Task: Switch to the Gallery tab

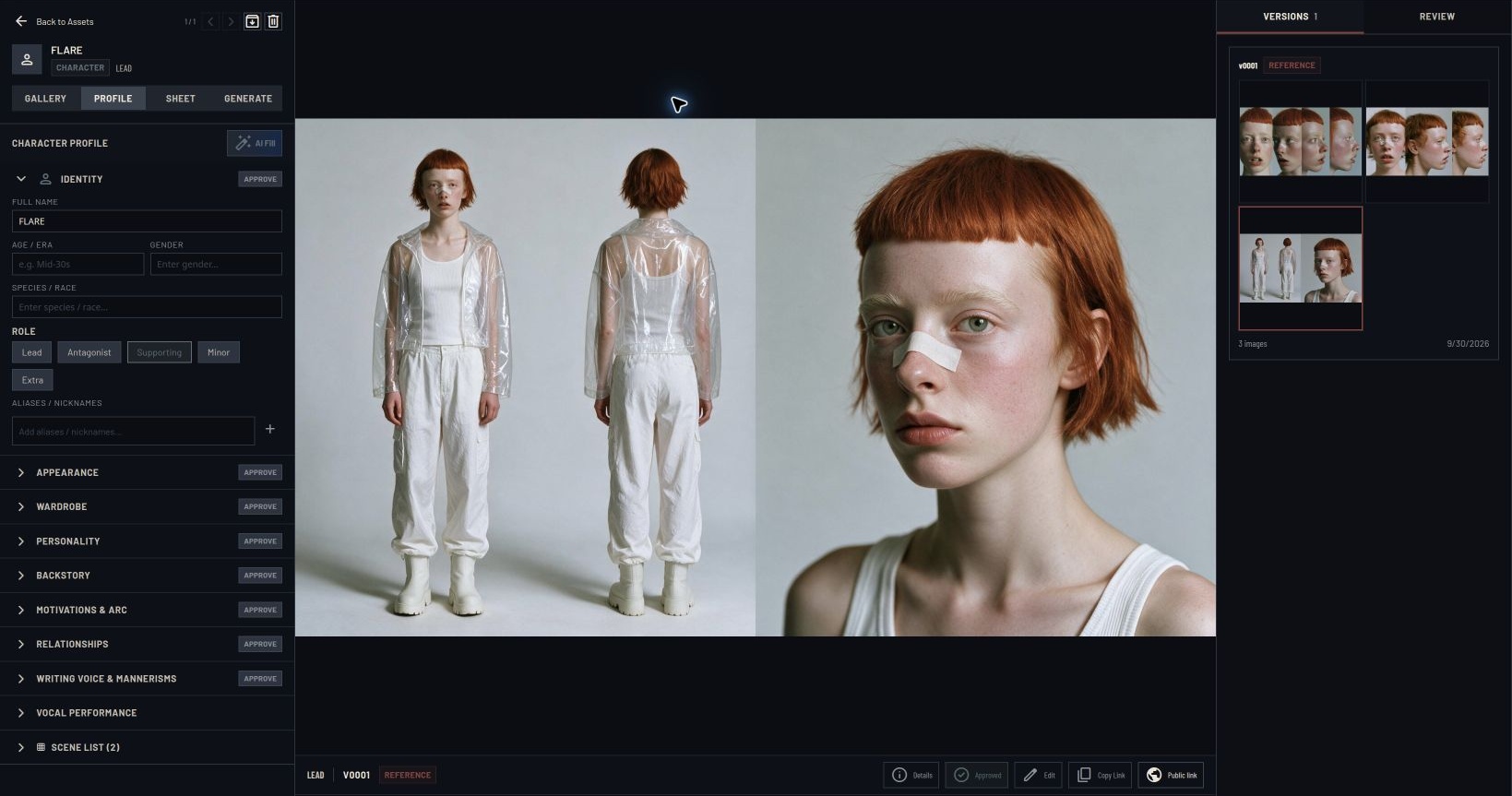Action: click(x=45, y=99)
